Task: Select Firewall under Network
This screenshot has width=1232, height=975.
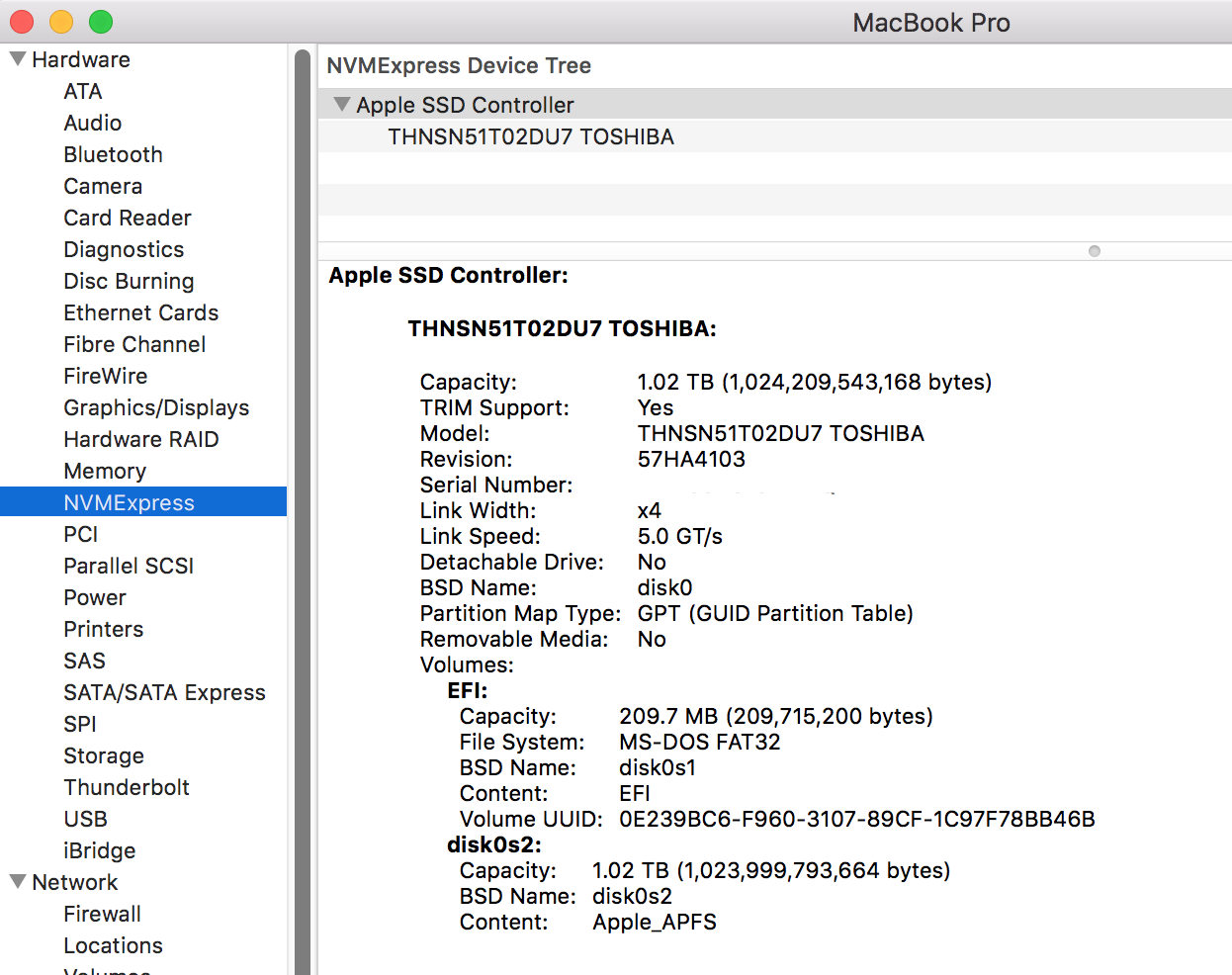Action: (x=103, y=914)
